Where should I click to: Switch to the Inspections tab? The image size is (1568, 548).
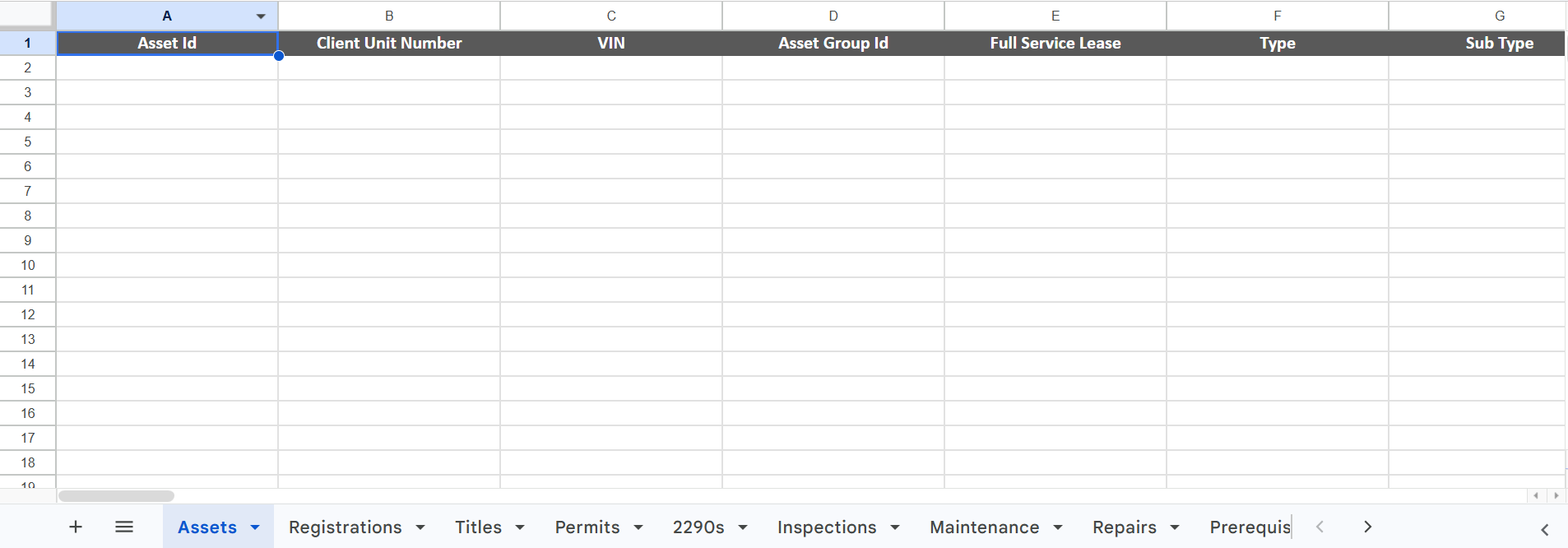coord(826,527)
